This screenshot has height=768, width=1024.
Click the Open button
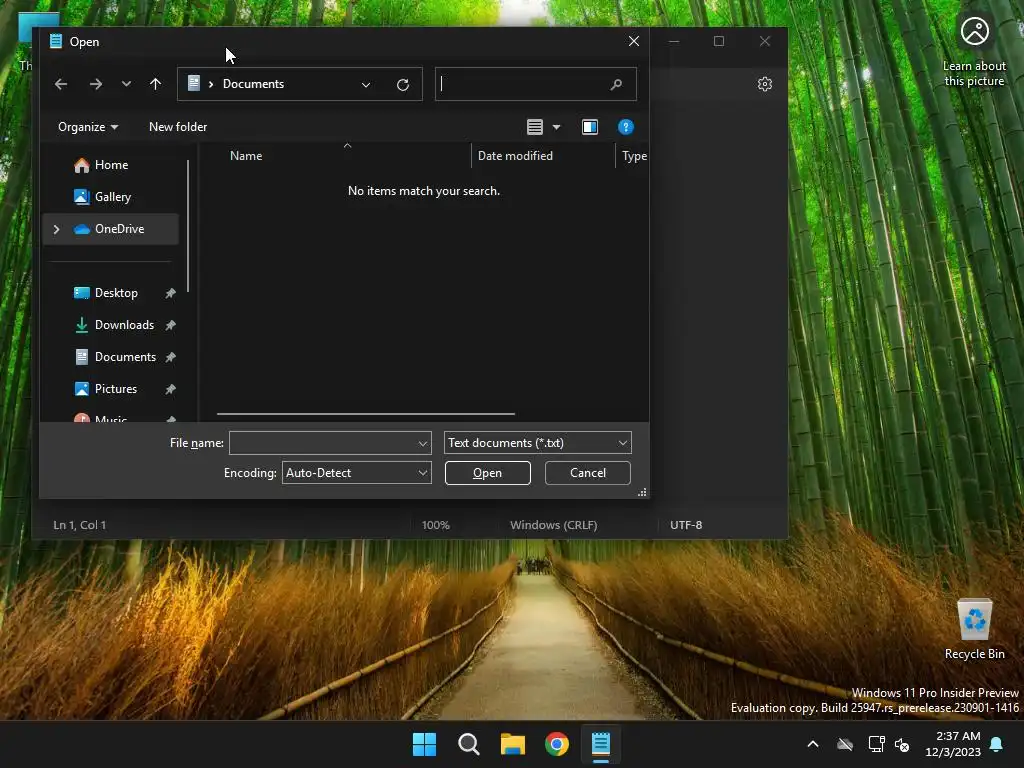tap(488, 473)
